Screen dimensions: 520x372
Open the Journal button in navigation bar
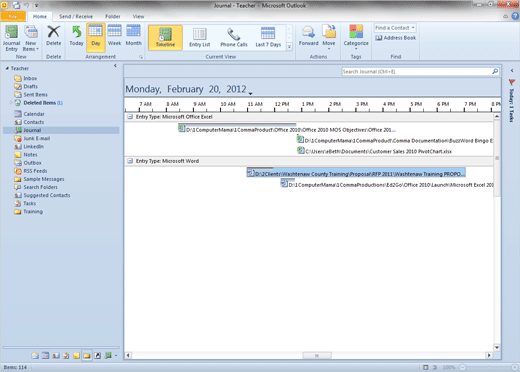pyautogui.click(x=108, y=356)
